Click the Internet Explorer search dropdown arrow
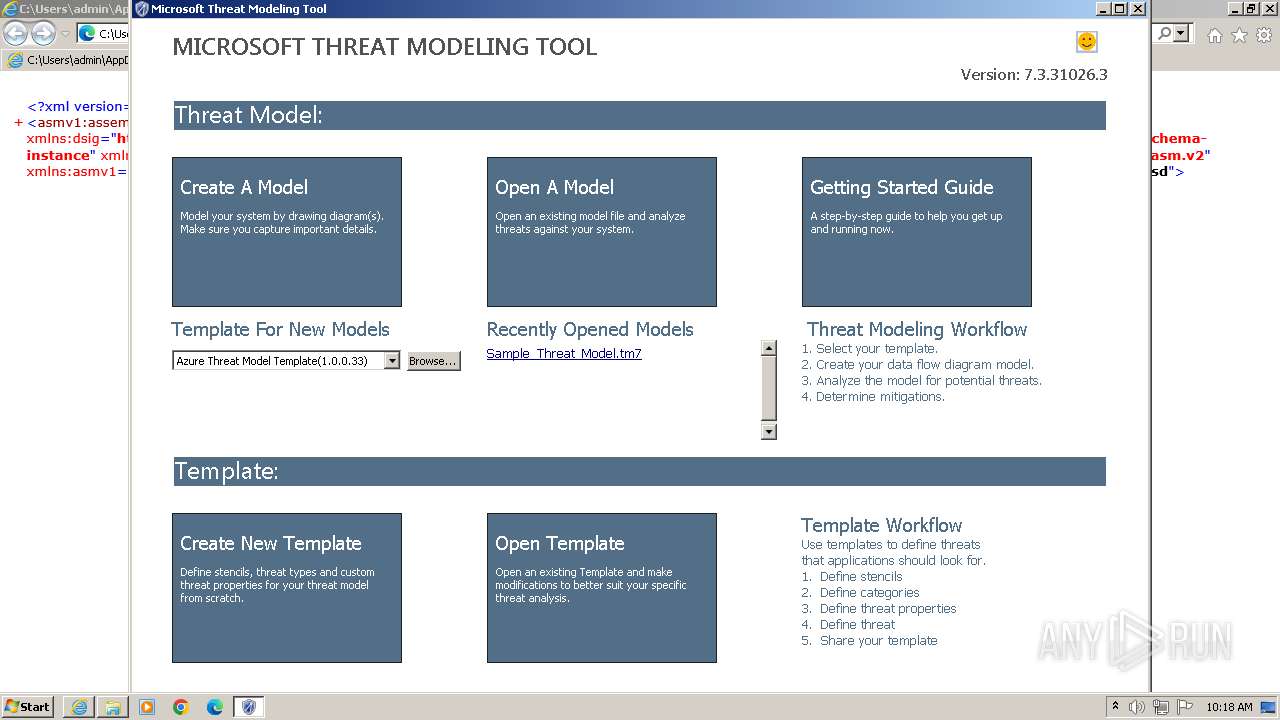The width and height of the screenshot is (1280, 720). coord(1182,34)
